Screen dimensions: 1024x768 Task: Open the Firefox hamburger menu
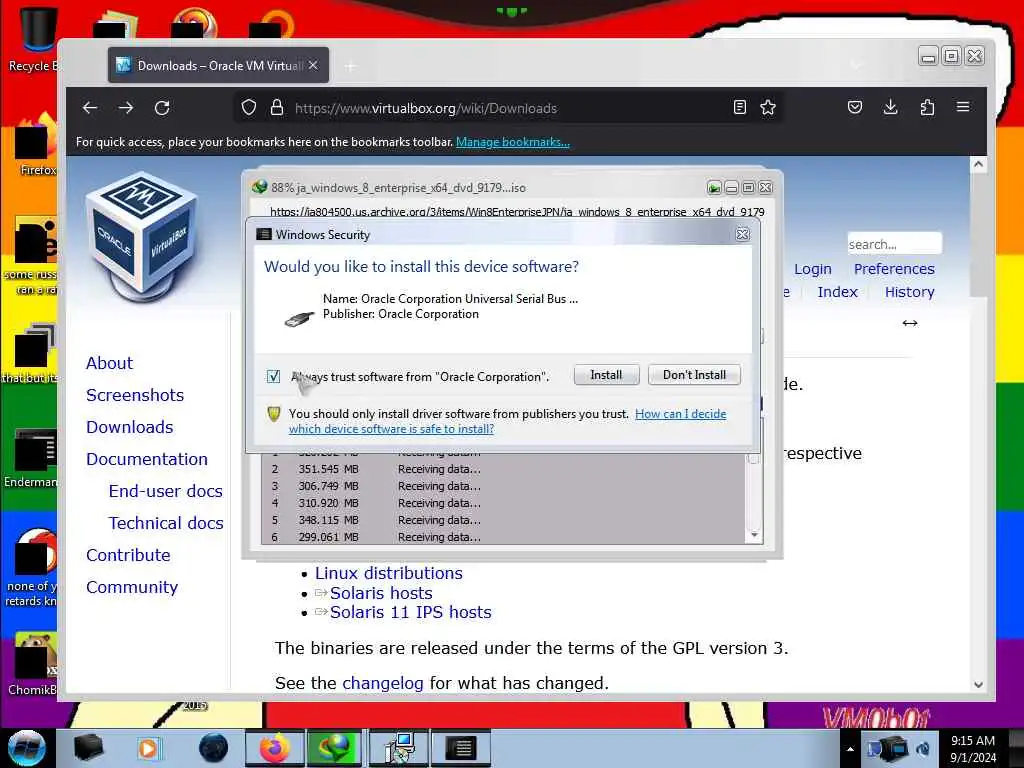click(x=963, y=106)
